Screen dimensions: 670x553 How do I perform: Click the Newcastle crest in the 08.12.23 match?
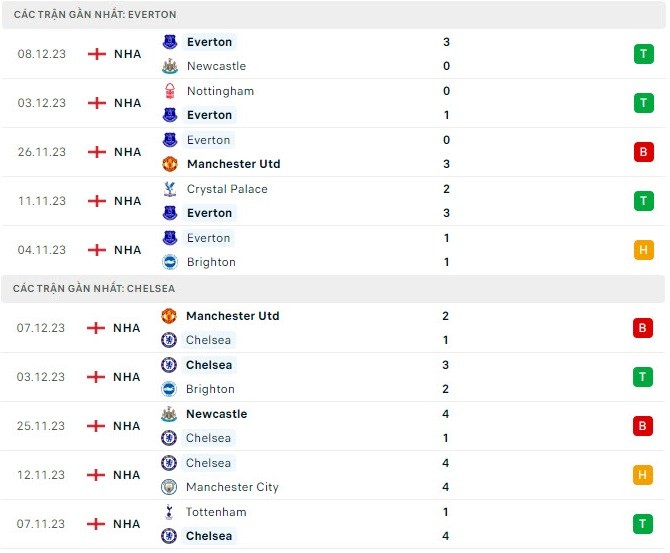pos(170,66)
